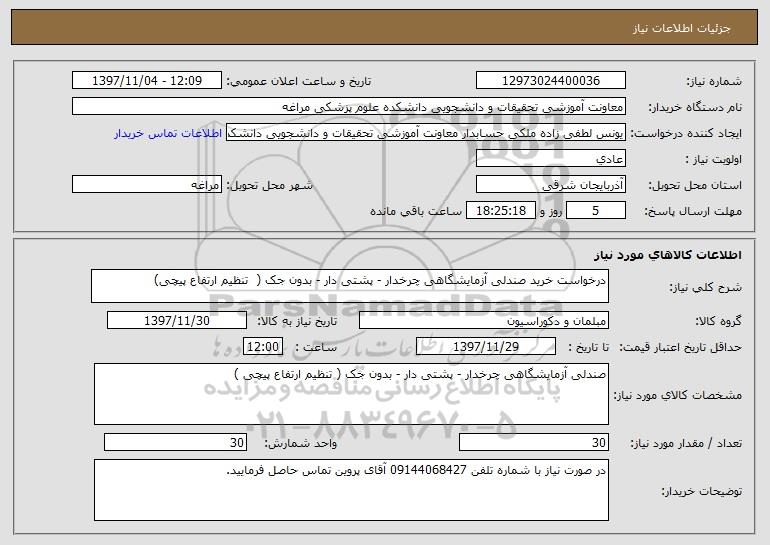Click the حداقل تاریخ اعتبار قیمت label
Viewport: 770px width, 545px height.
(x=680, y=348)
